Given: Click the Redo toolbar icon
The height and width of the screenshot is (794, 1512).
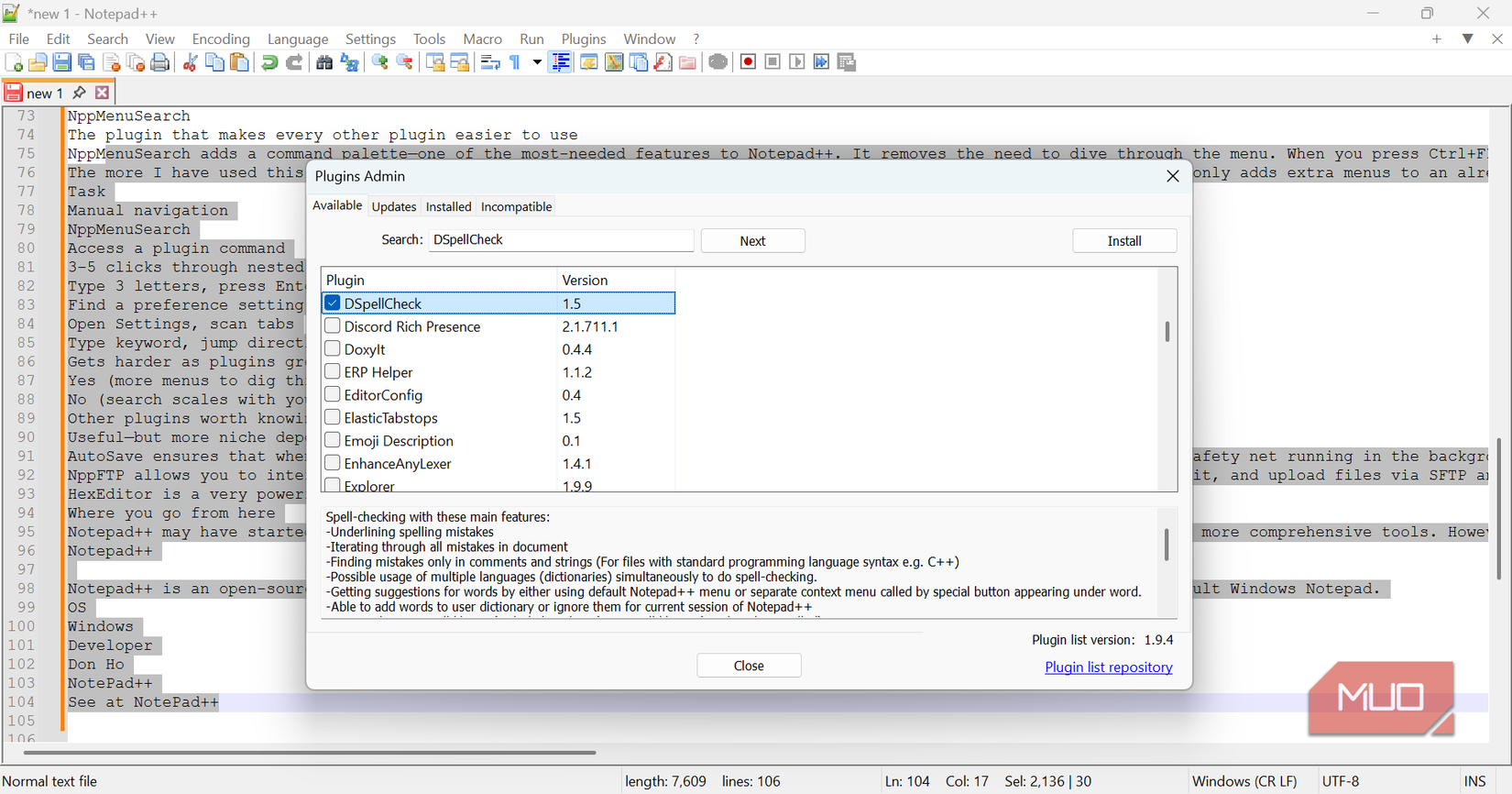Looking at the screenshot, I should (x=294, y=62).
